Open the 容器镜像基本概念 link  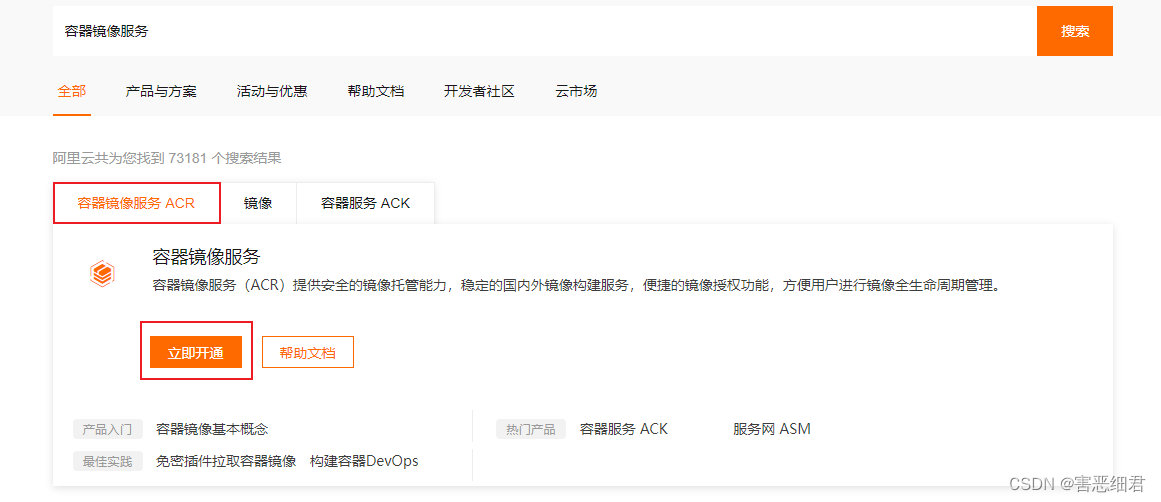click(x=212, y=429)
